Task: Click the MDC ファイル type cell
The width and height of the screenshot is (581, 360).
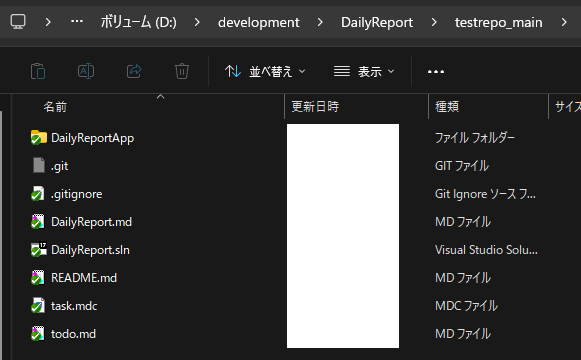Action: [466, 306]
